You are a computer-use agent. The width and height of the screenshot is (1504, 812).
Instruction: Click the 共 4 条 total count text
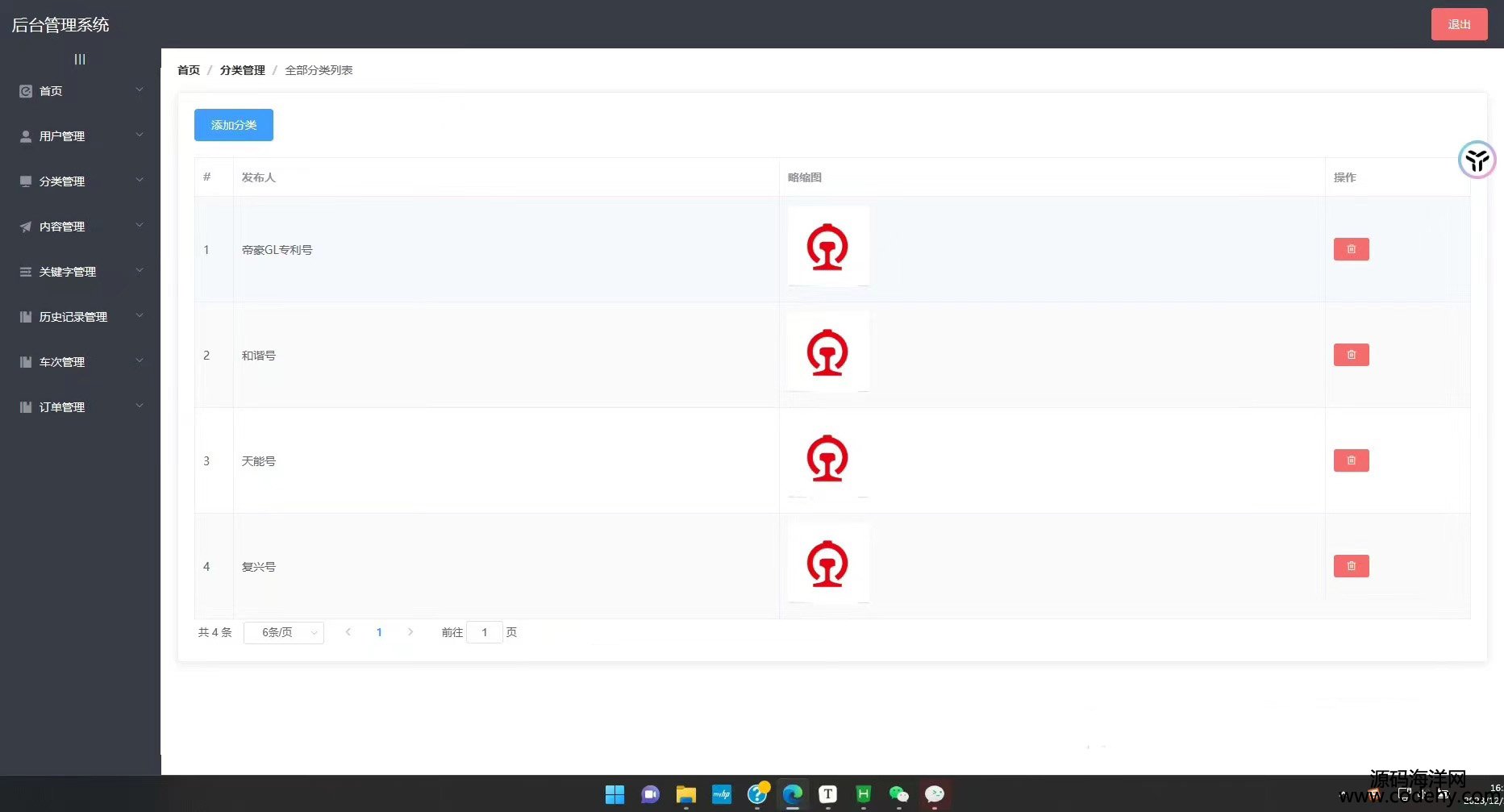point(215,632)
